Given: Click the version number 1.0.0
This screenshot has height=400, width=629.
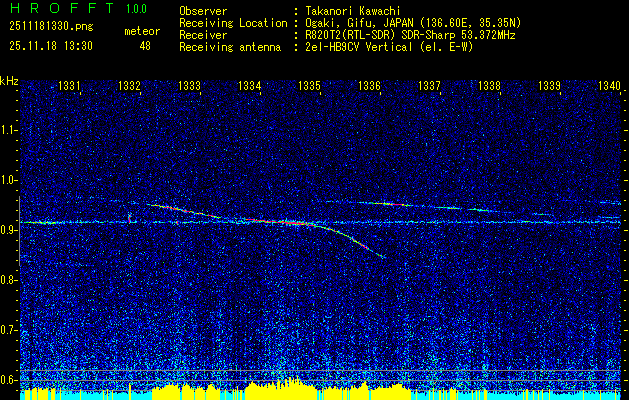Looking at the screenshot, I should (x=136, y=9).
